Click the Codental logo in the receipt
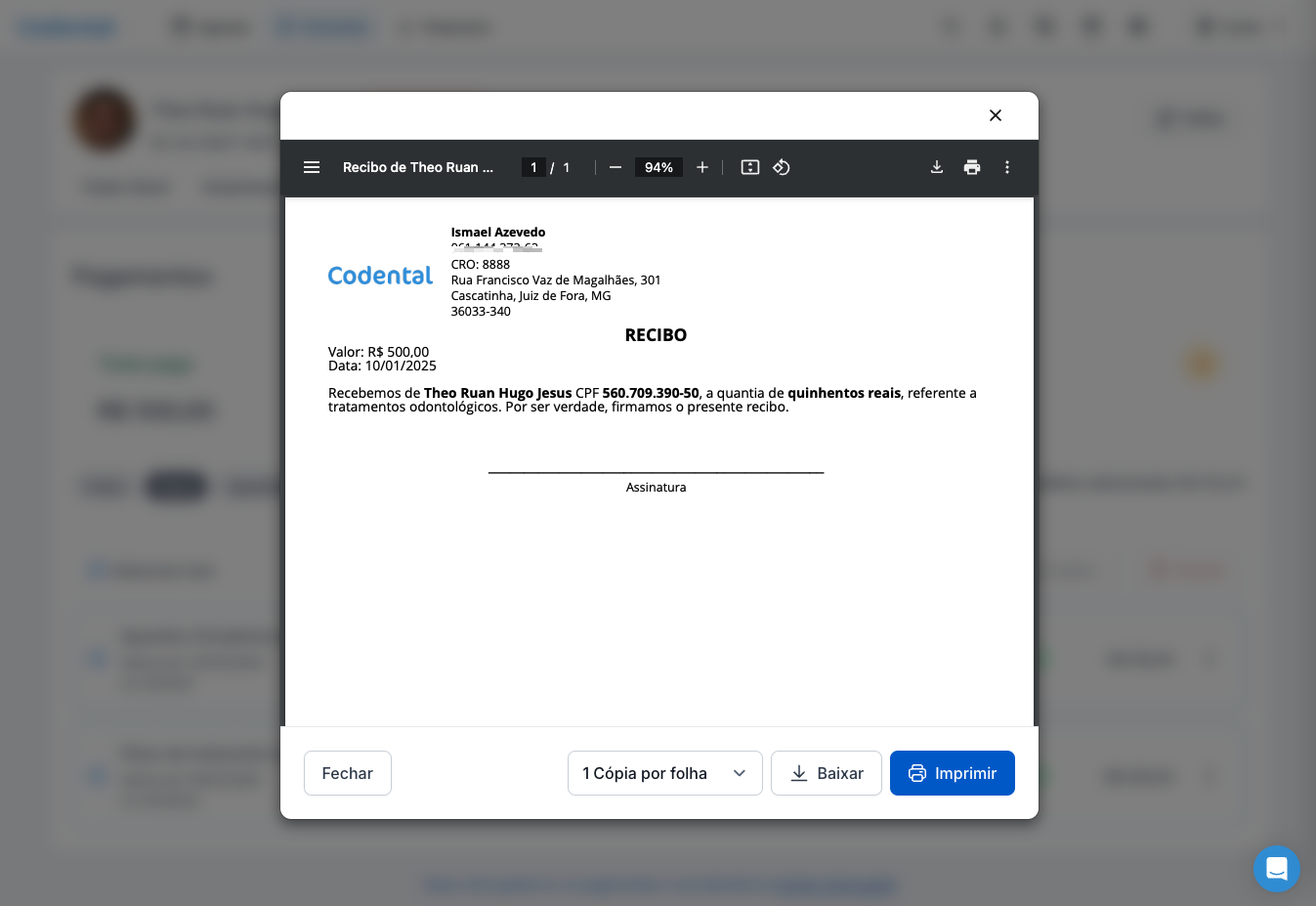This screenshot has width=1316, height=906. tap(380, 276)
